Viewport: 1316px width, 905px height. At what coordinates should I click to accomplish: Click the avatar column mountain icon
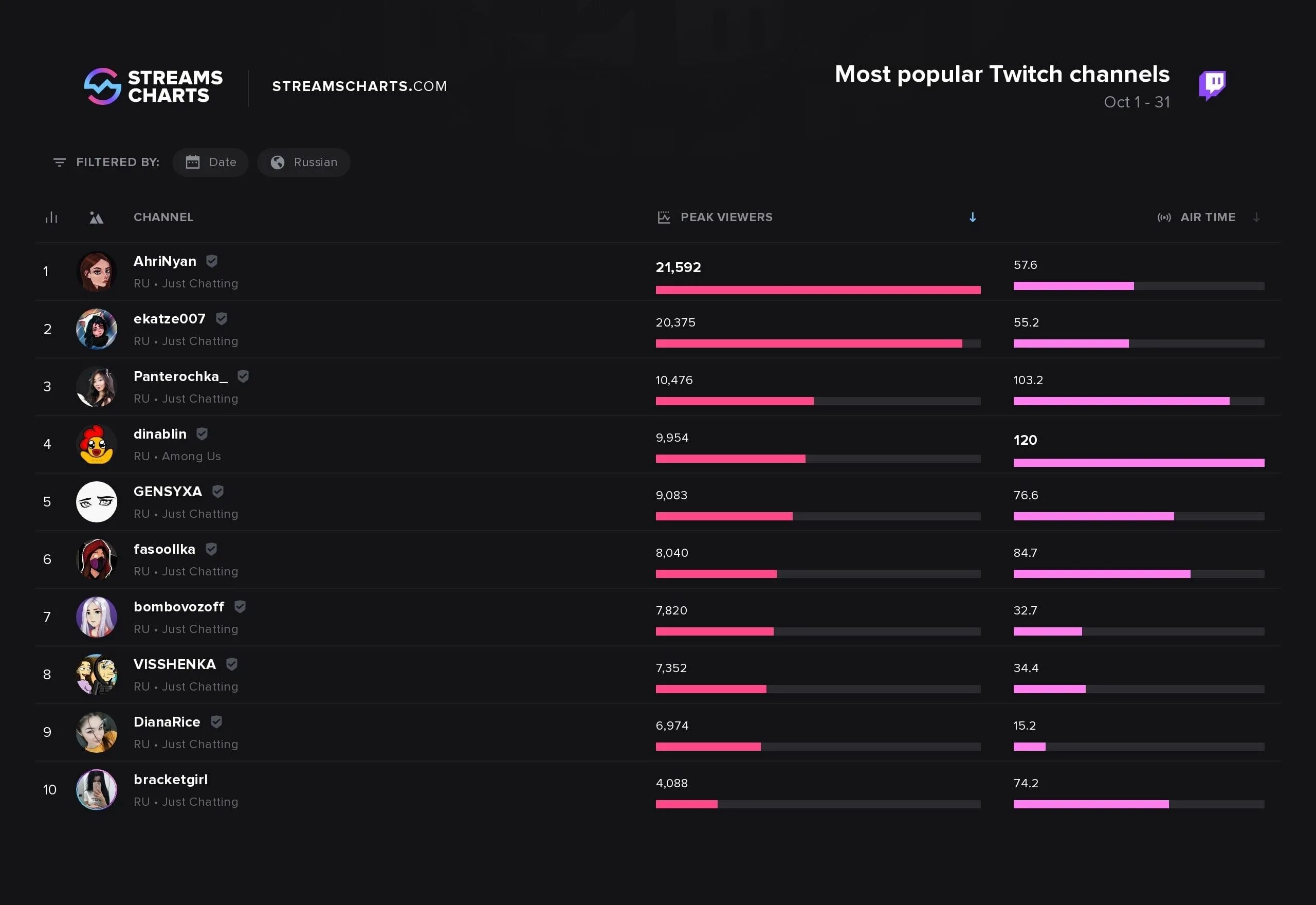[x=96, y=218]
